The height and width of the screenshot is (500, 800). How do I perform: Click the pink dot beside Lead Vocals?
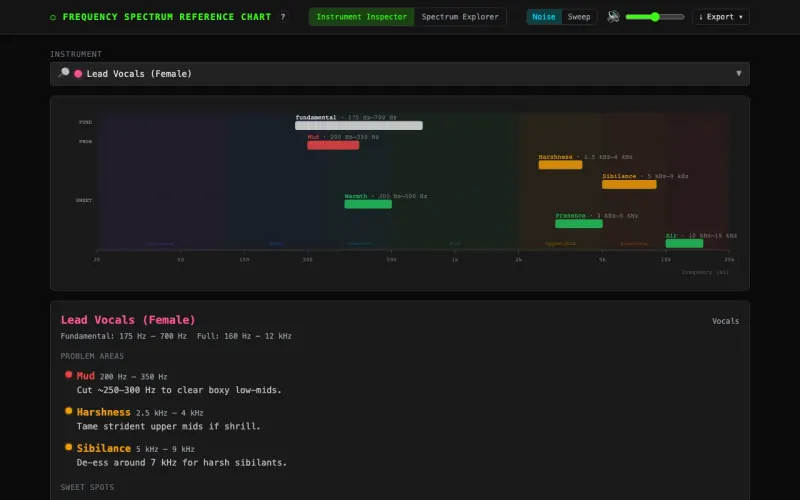click(78, 74)
